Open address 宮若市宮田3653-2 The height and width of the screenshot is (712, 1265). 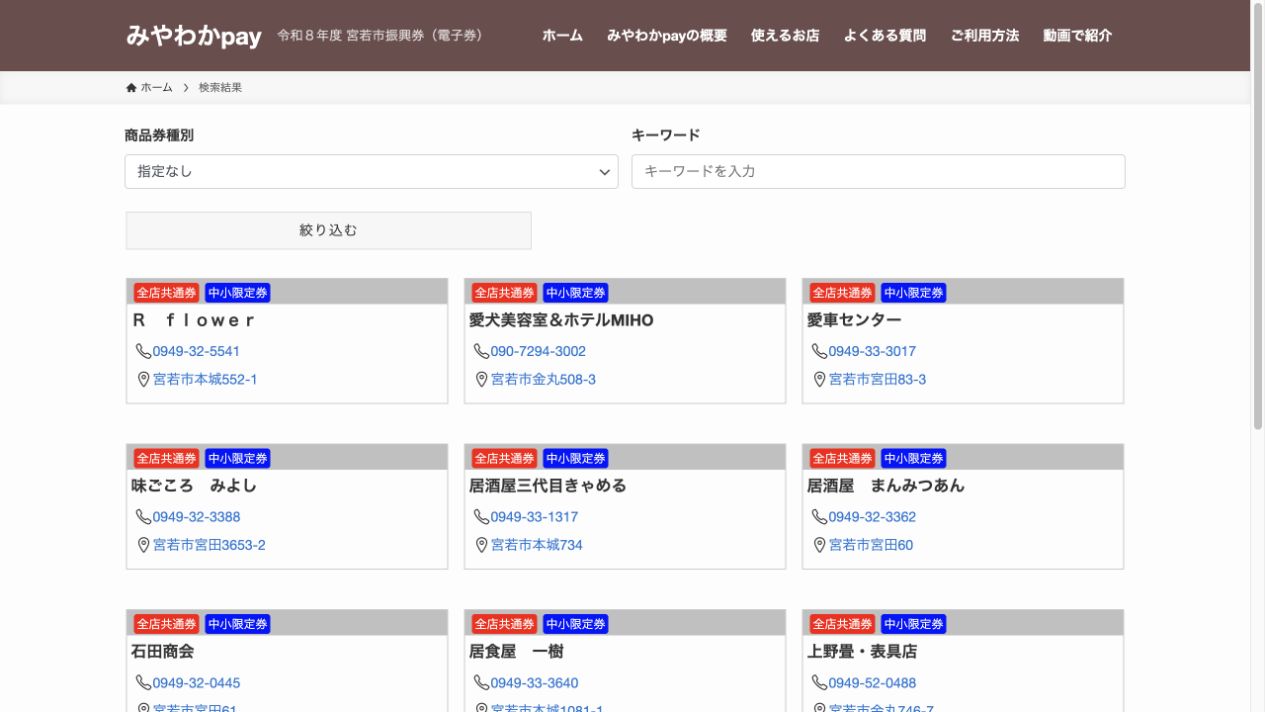[209, 545]
